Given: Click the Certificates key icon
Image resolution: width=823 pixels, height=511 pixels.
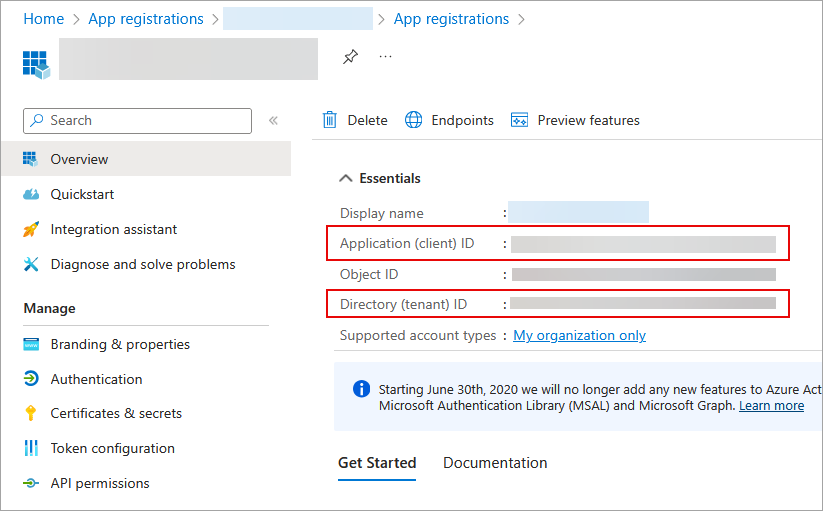Looking at the screenshot, I should (x=30, y=413).
